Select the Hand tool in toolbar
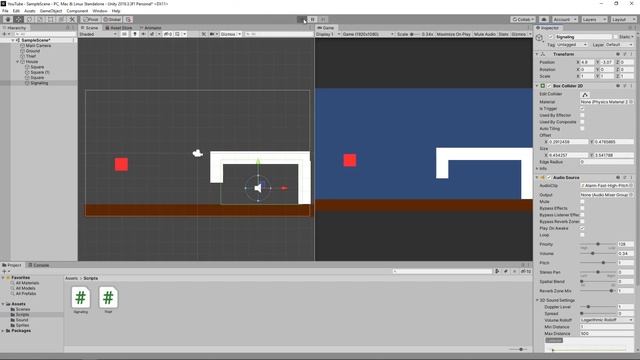 pos(8,19)
